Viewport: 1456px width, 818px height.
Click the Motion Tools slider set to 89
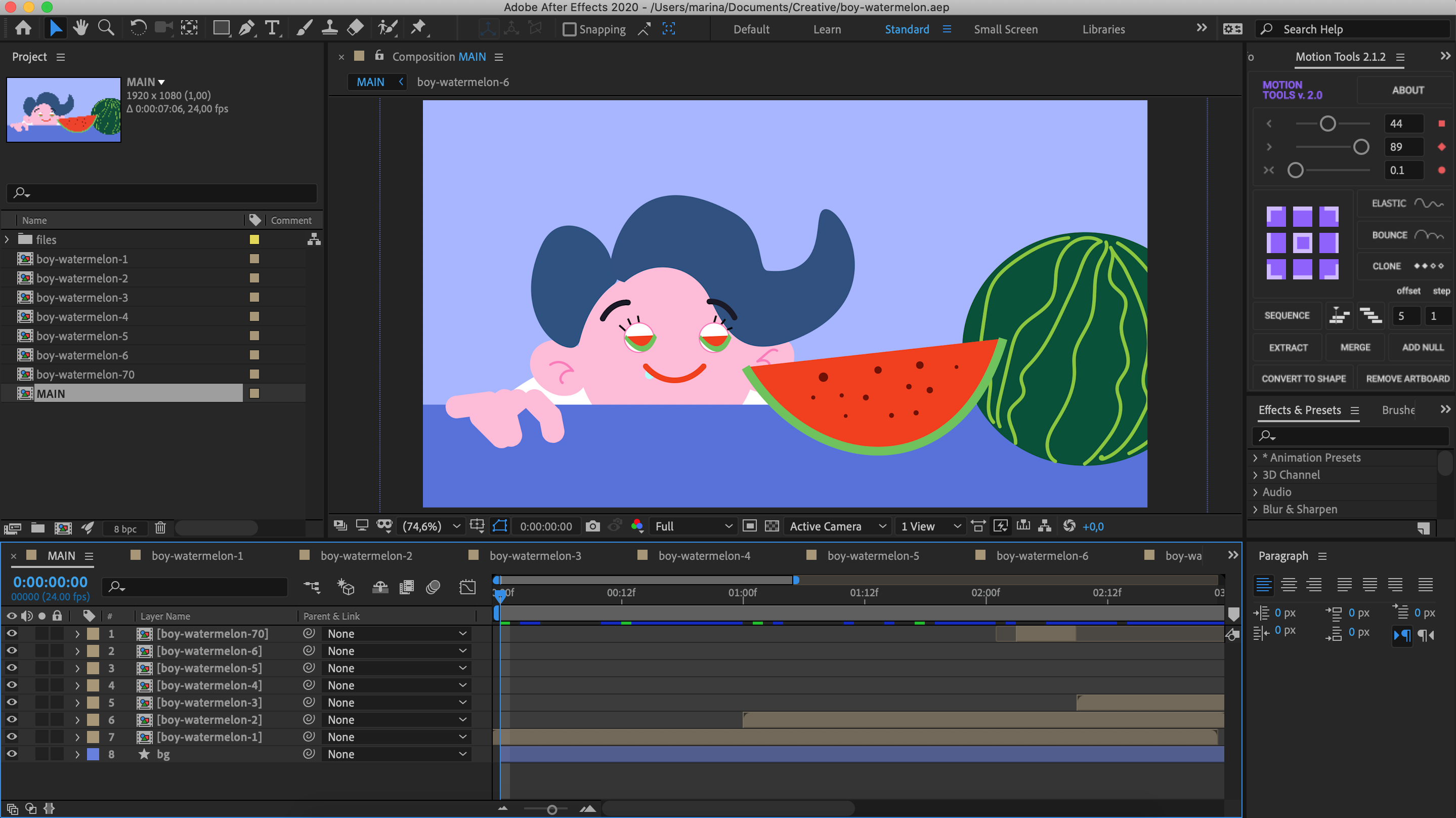(1361, 147)
